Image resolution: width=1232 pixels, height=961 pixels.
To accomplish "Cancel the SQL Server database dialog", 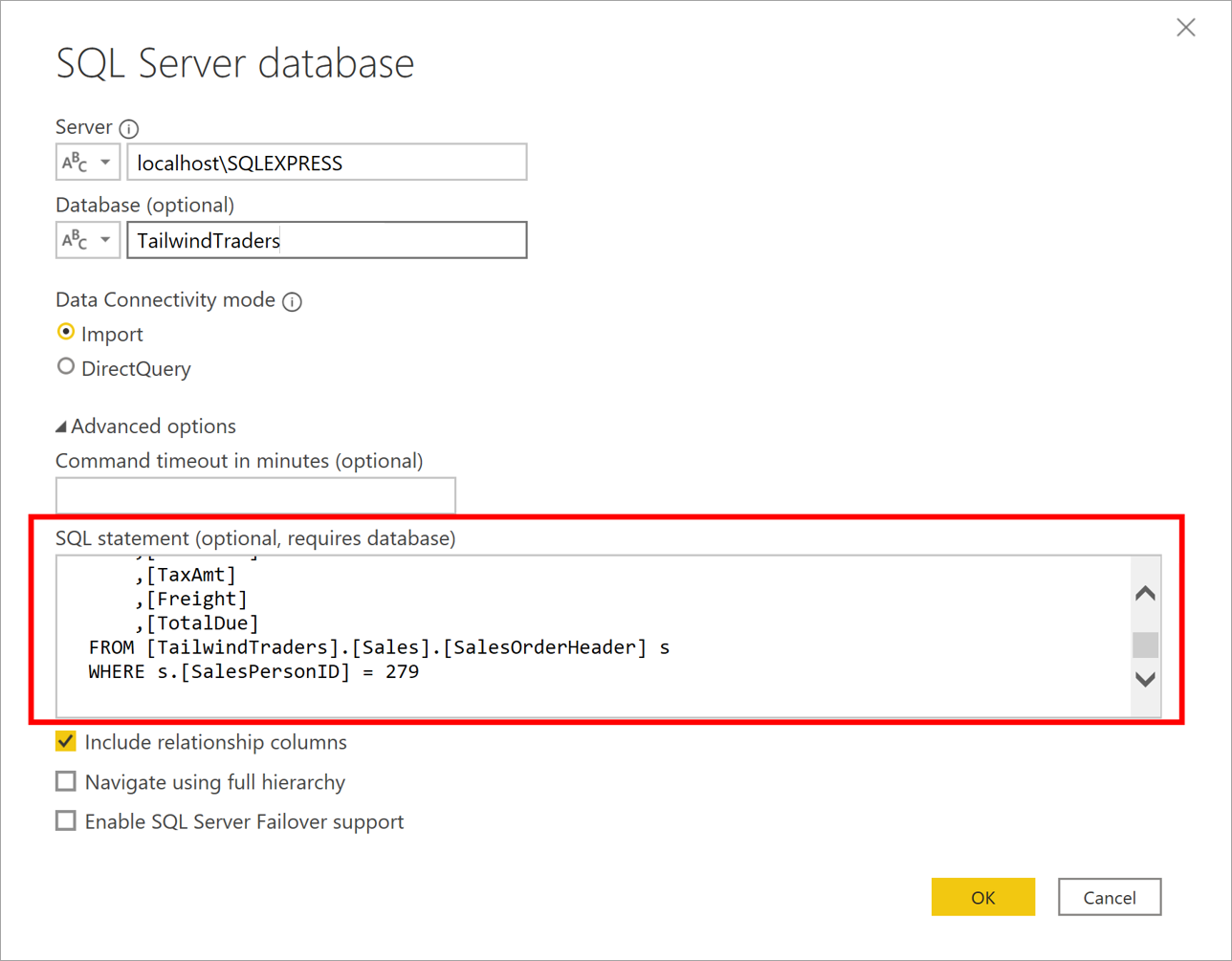I will point(1109,897).
